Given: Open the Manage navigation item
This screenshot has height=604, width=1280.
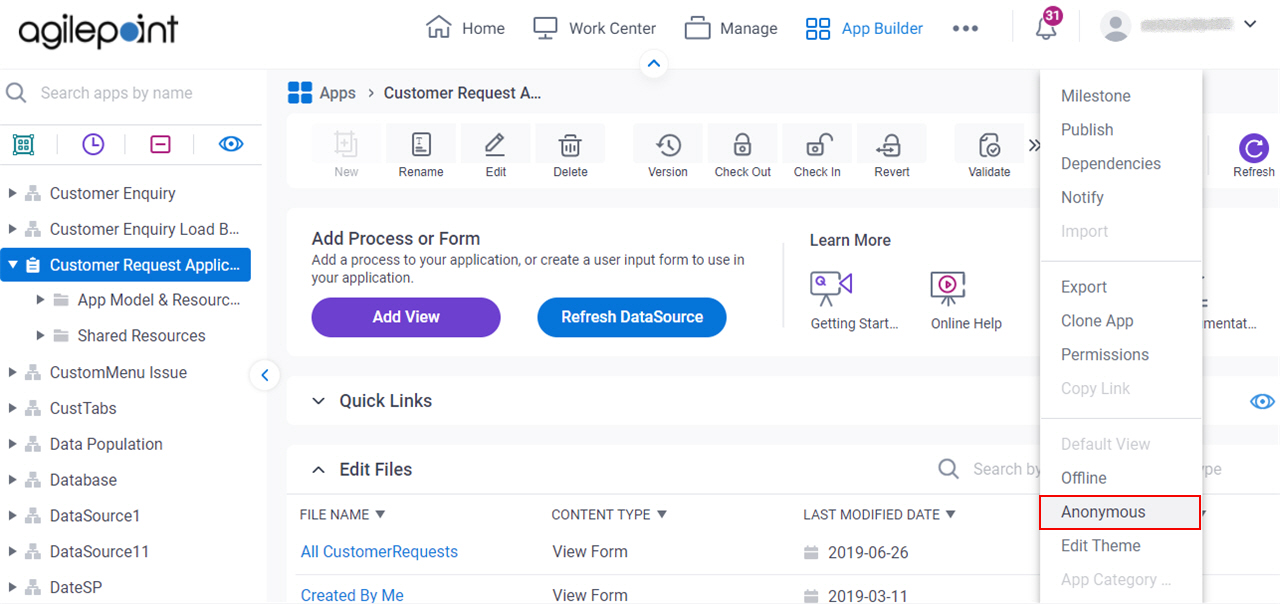Looking at the screenshot, I should pyautogui.click(x=731, y=28).
